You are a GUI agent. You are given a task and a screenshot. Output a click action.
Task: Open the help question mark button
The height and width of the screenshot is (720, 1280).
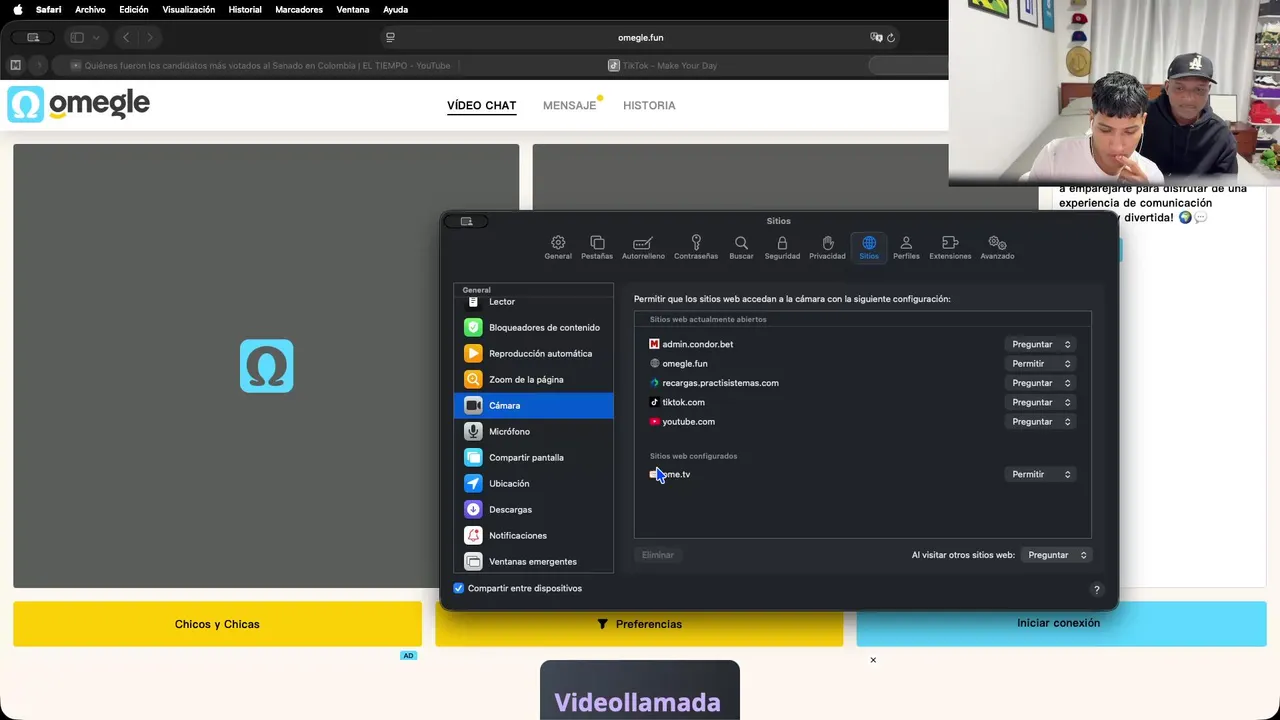(1096, 590)
